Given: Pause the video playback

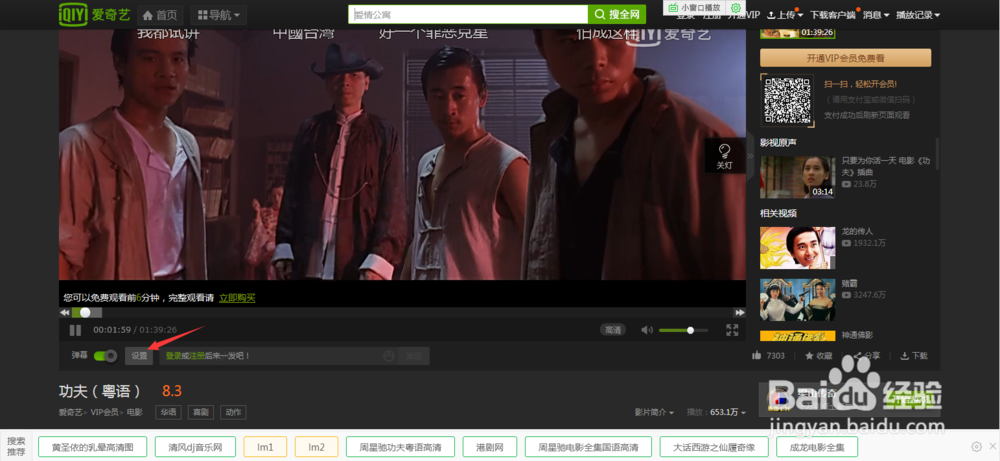Looking at the screenshot, I should 75,330.
